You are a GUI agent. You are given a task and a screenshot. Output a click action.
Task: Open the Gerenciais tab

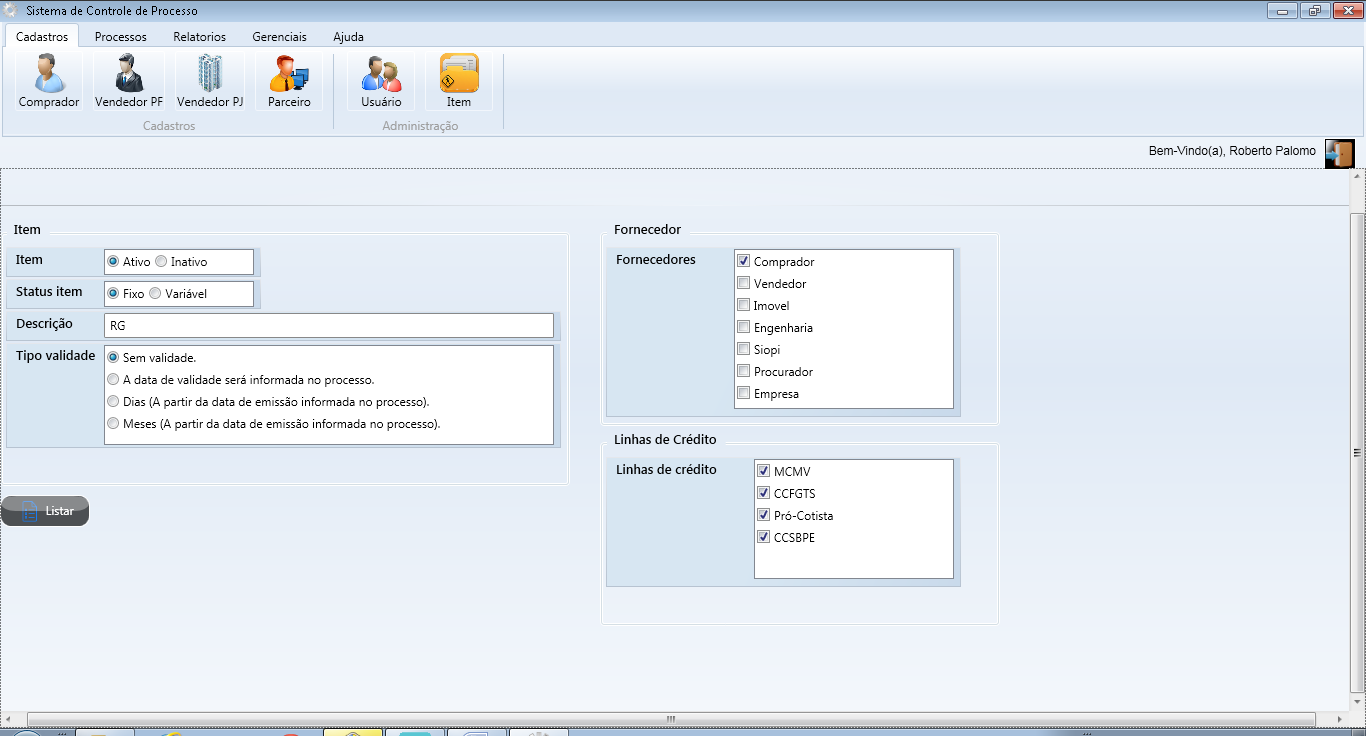279,36
